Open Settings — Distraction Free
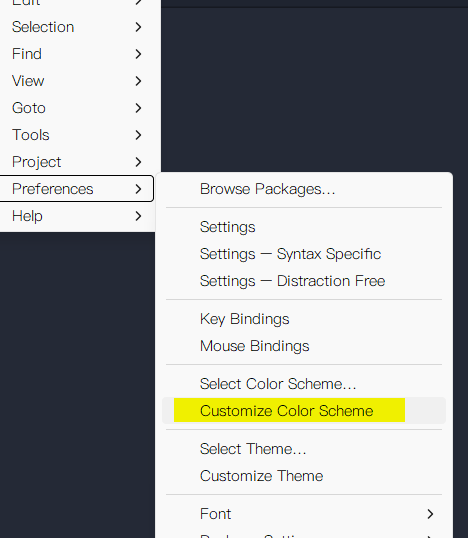Image resolution: width=468 pixels, height=538 pixels. click(304, 281)
